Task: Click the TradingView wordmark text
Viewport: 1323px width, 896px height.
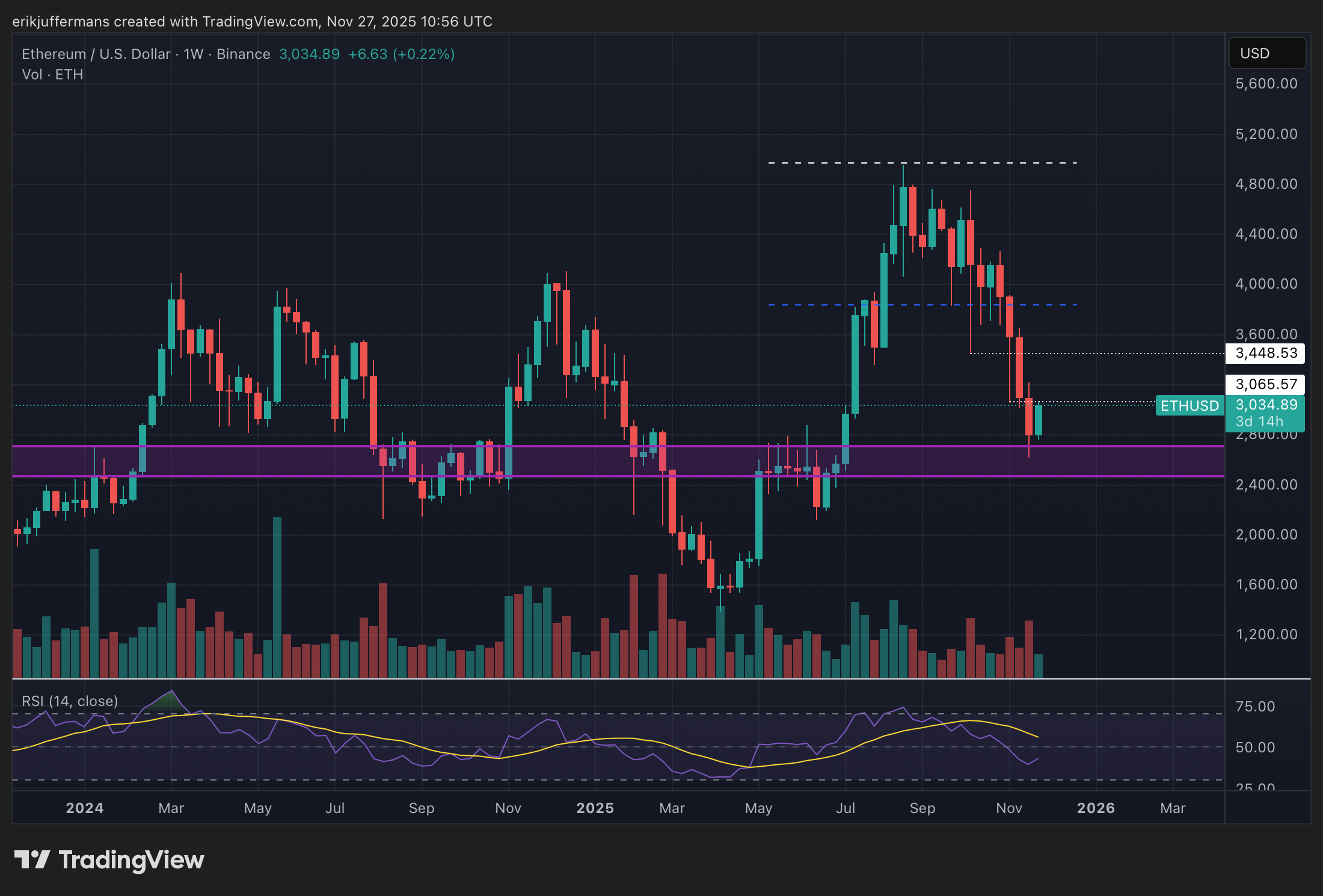Action: (x=131, y=860)
